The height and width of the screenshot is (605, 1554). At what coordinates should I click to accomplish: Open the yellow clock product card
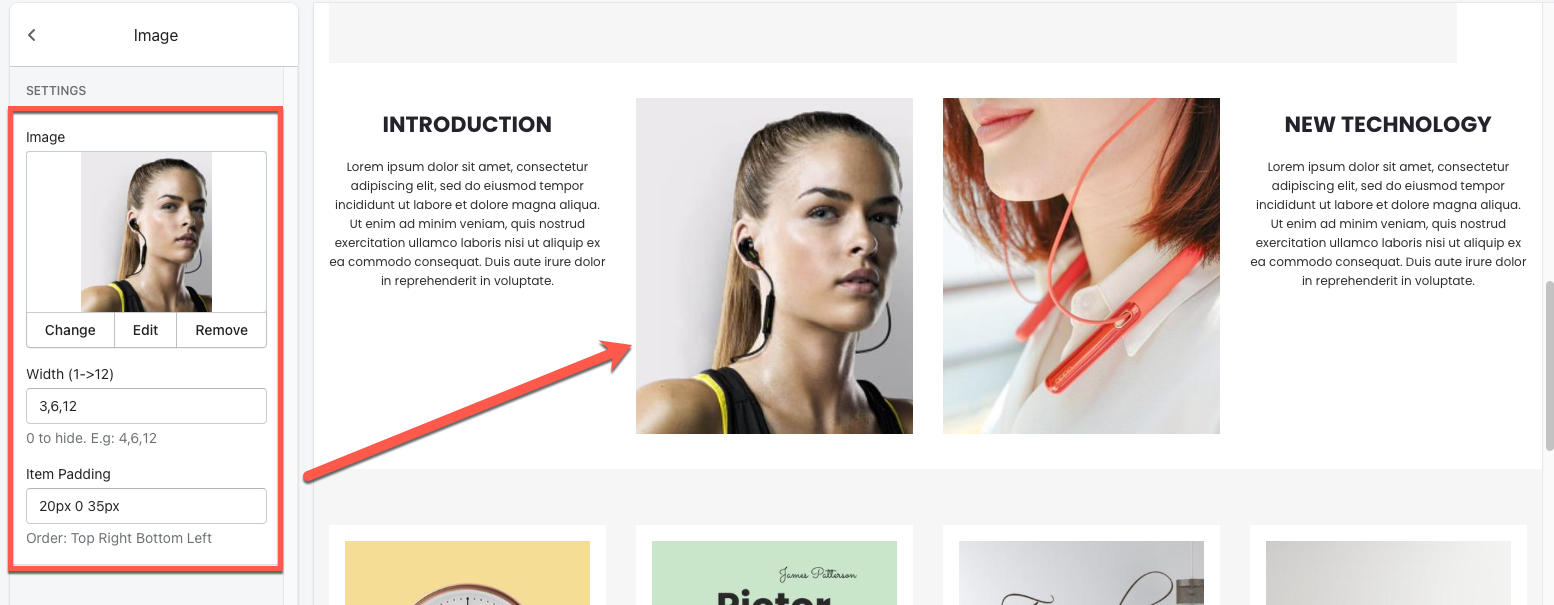click(x=467, y=565)
